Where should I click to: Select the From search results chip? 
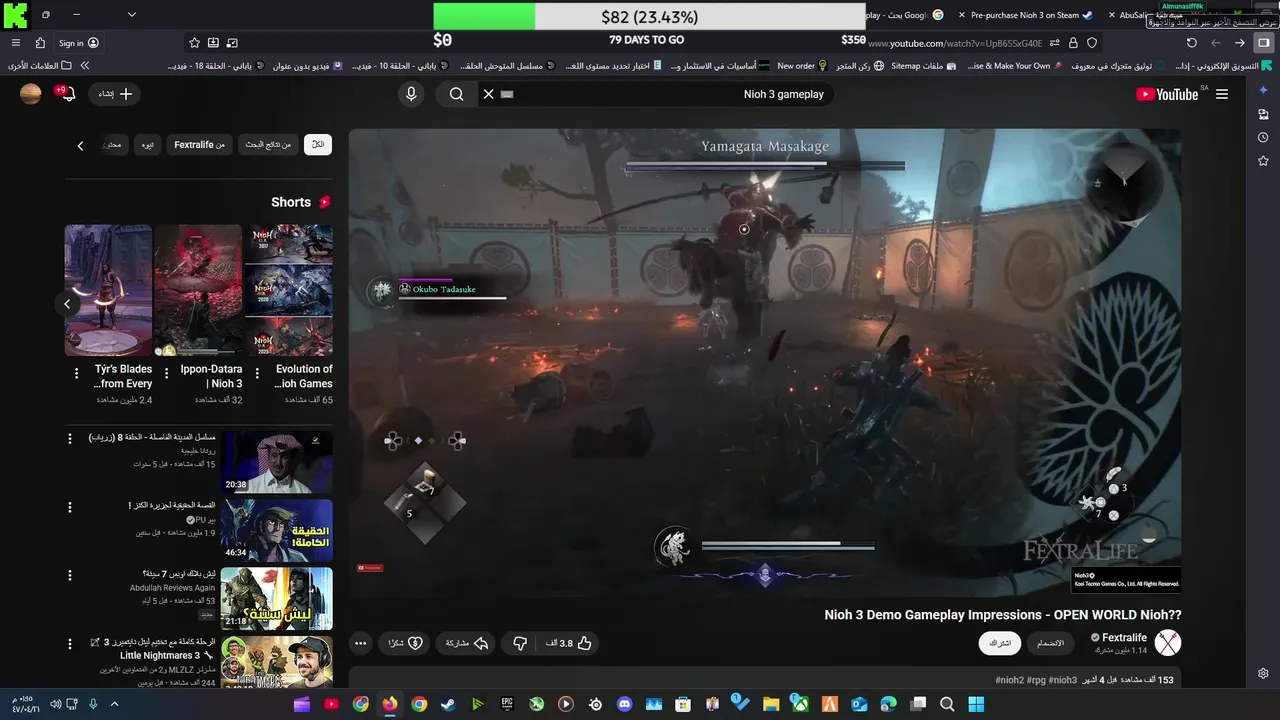pos(268,145)
